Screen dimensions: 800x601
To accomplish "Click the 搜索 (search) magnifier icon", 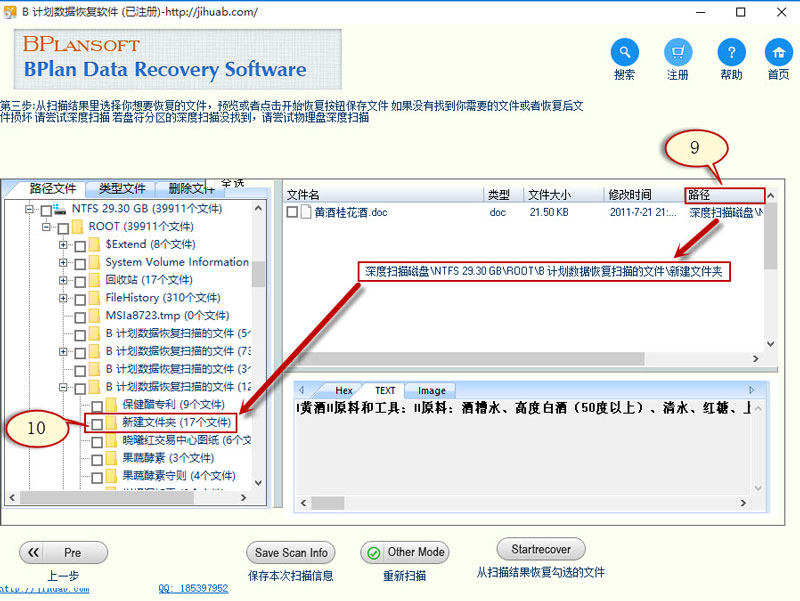I will (x=625, y=53).
